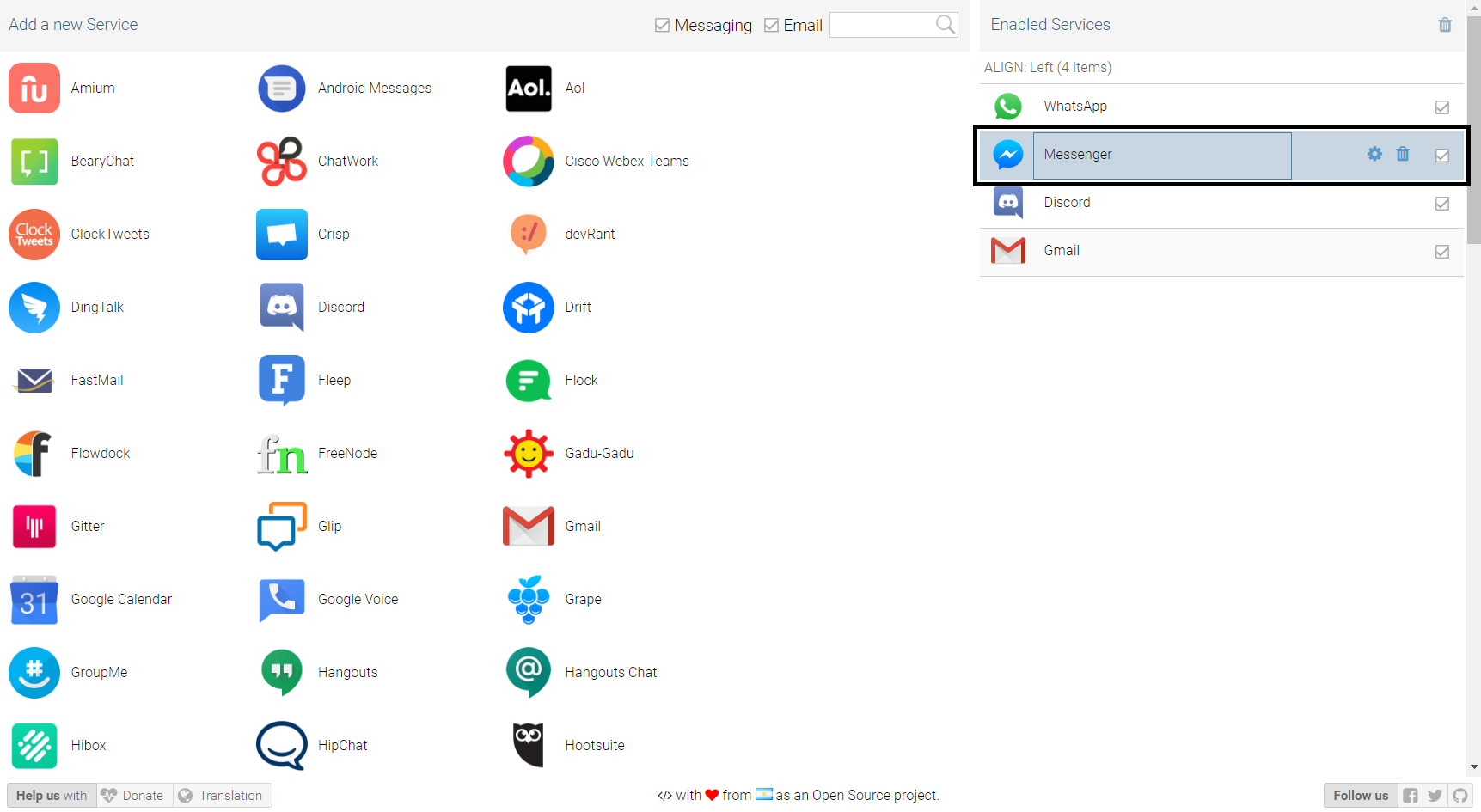The height and width of the screenshot is (812, 1481).
Task: Select the Google Voice icon
Action: 282,599
